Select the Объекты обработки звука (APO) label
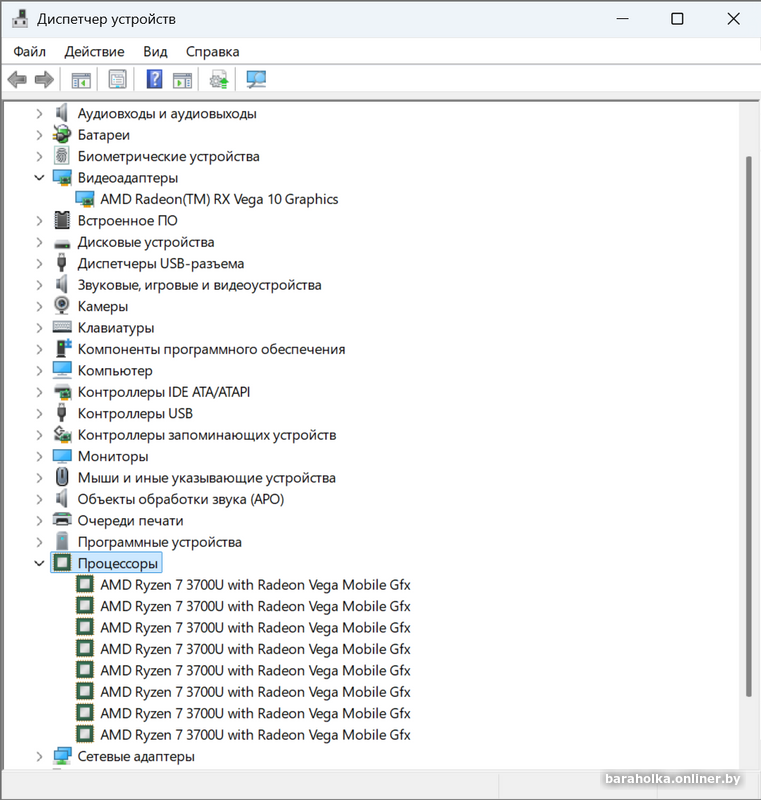The width and height of the screenshot is (761, 800). point(181,499)
